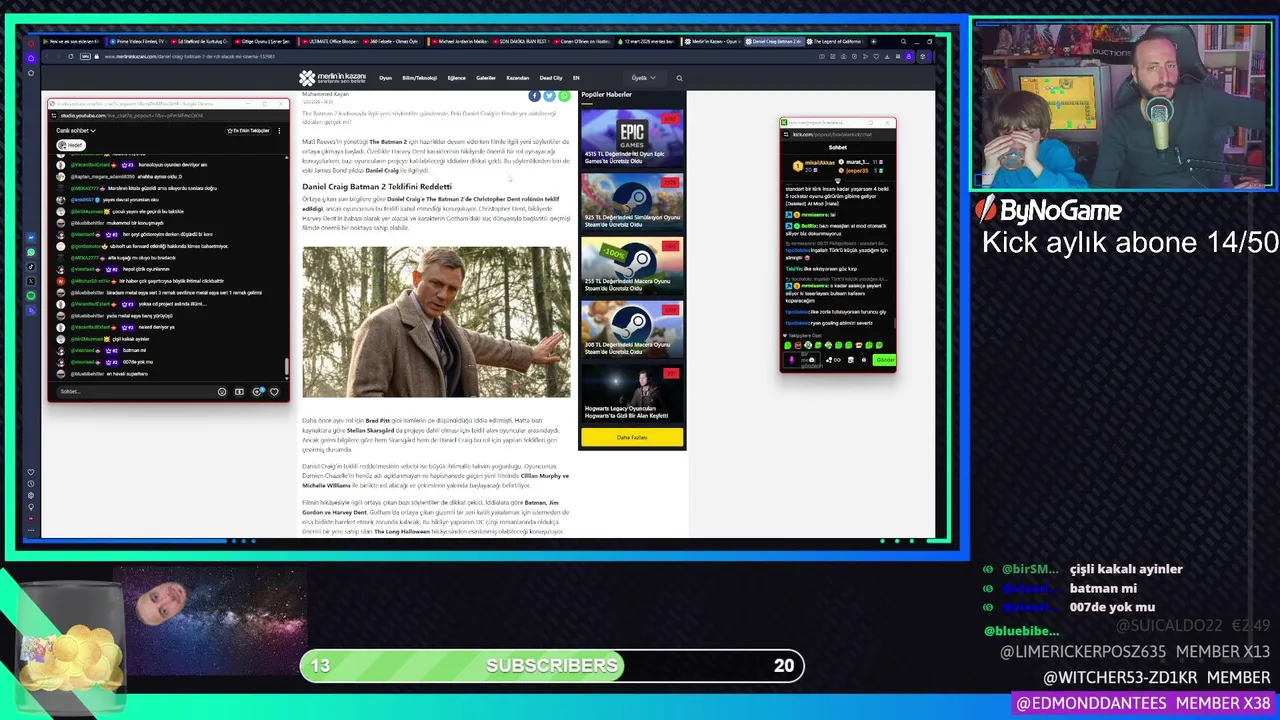Open the Kazandırı menu item

coord(517,78)
